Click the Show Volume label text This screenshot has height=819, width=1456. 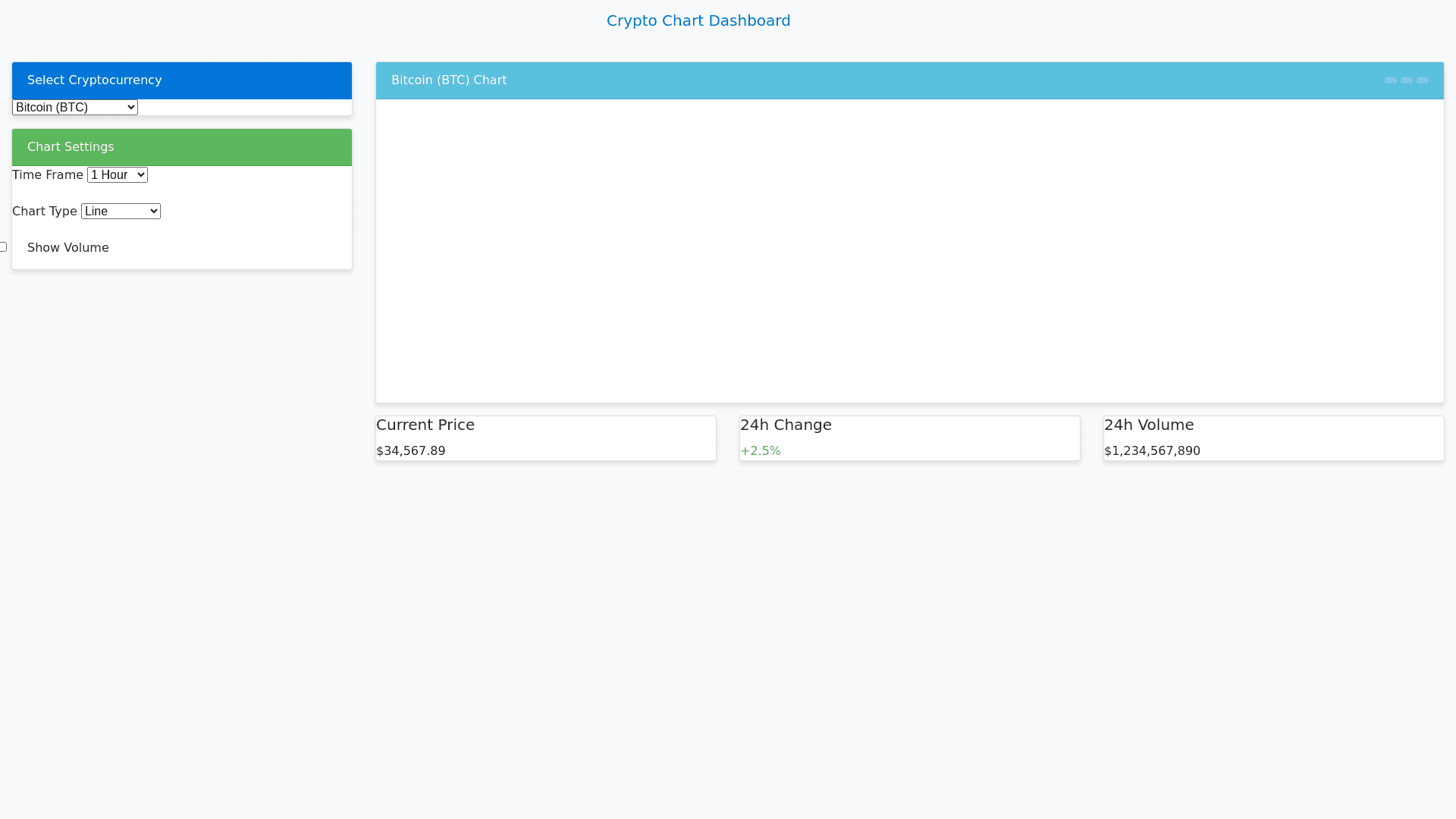coord(67,248)
